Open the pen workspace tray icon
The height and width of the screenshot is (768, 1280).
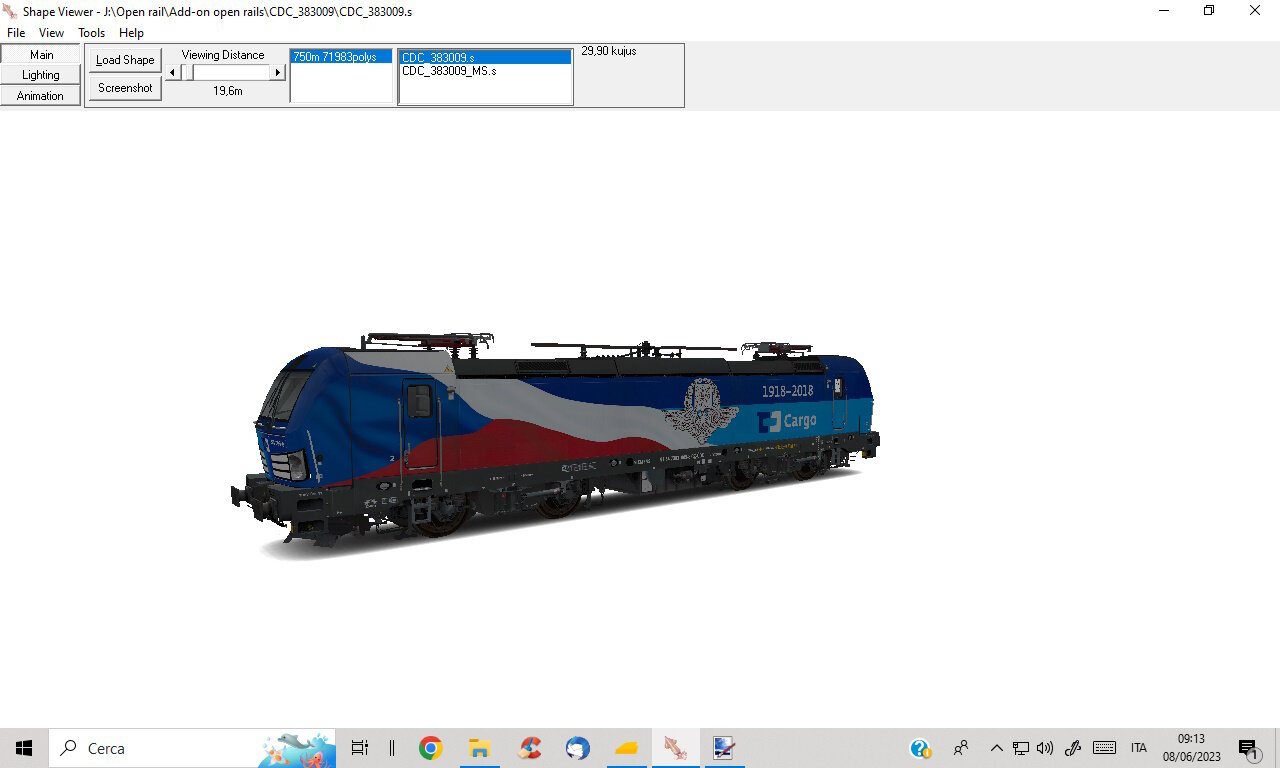(x=1073, y=748)
